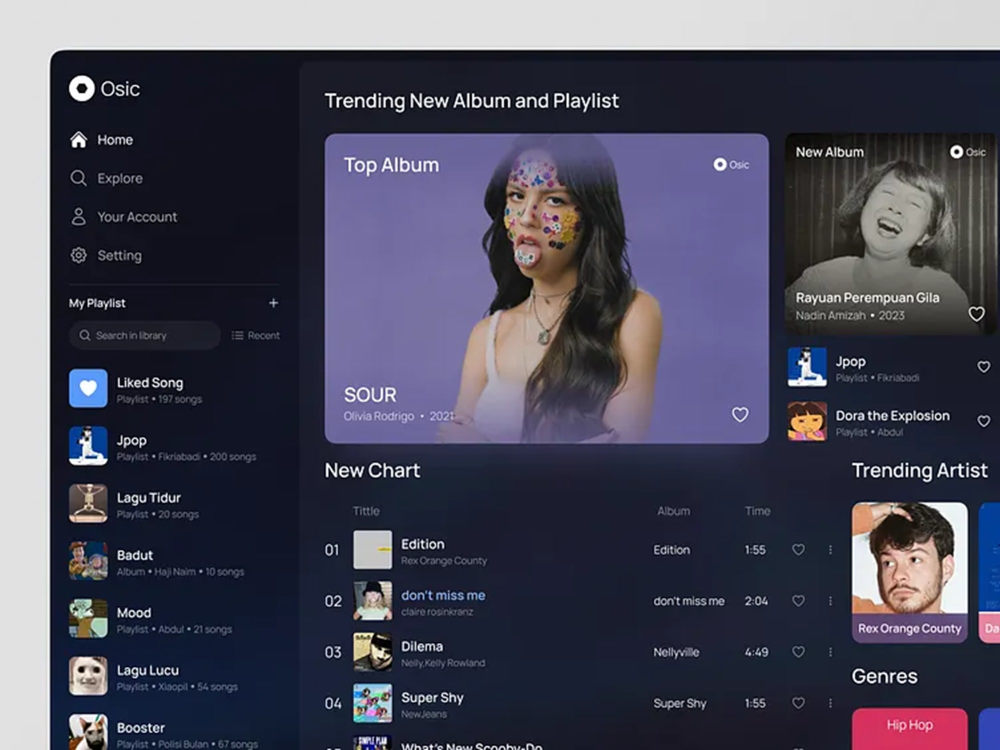The image size is (1000, 750).
Task: Click the Liked Song heart thumbnail
Action: coord(88,388)
